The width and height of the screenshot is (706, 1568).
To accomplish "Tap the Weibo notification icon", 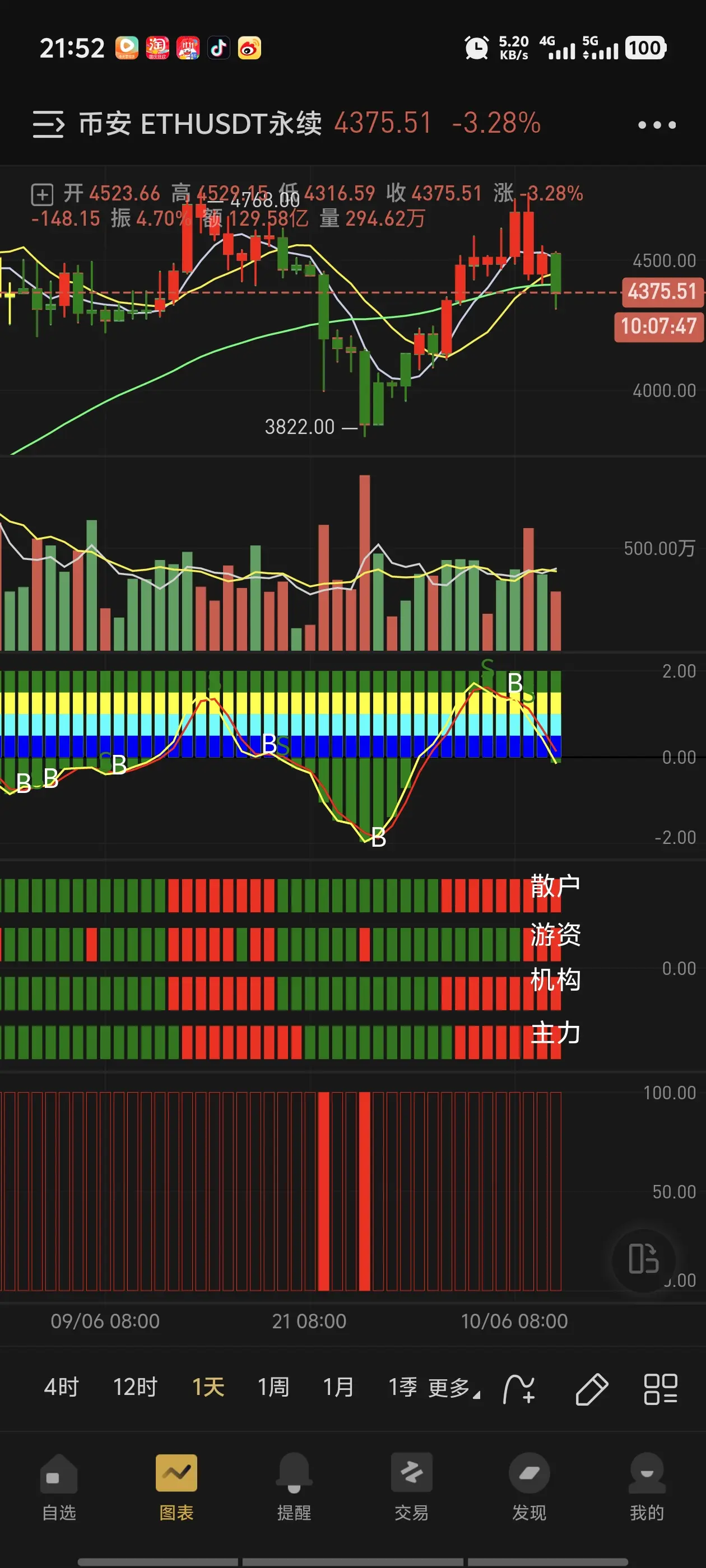I will click(249, 48).
